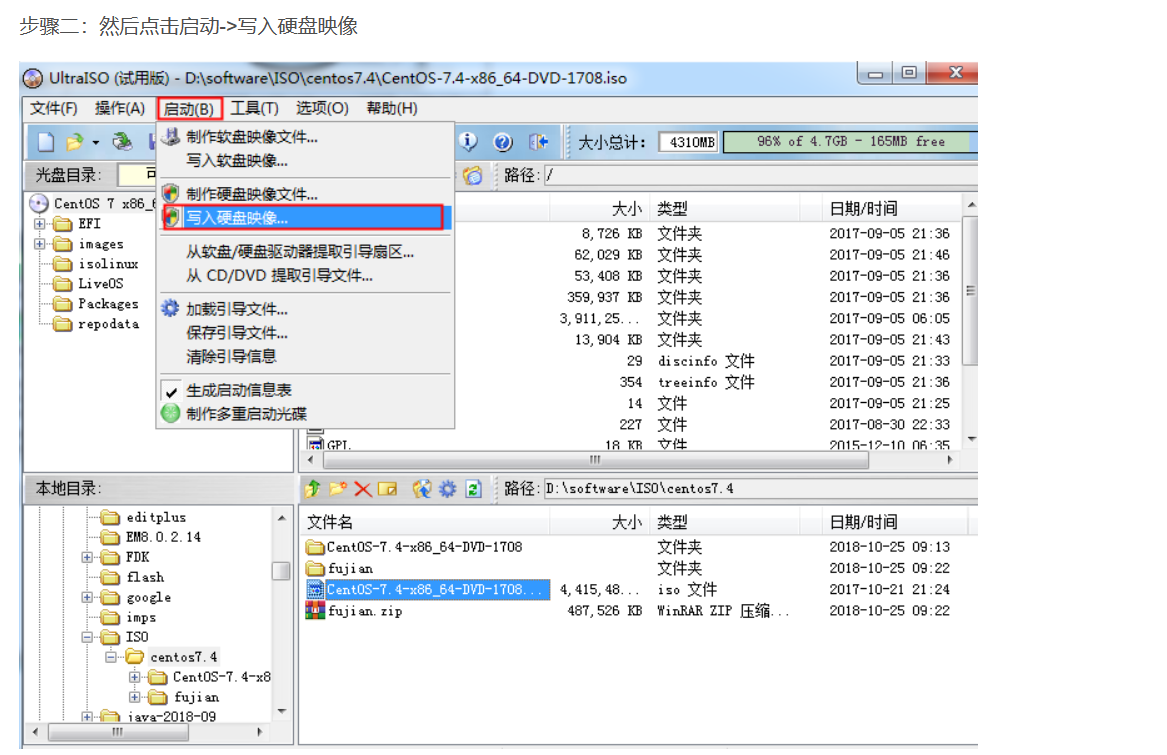
Task: Open the dropdown arrow beside Open icon
Action: 95,142
